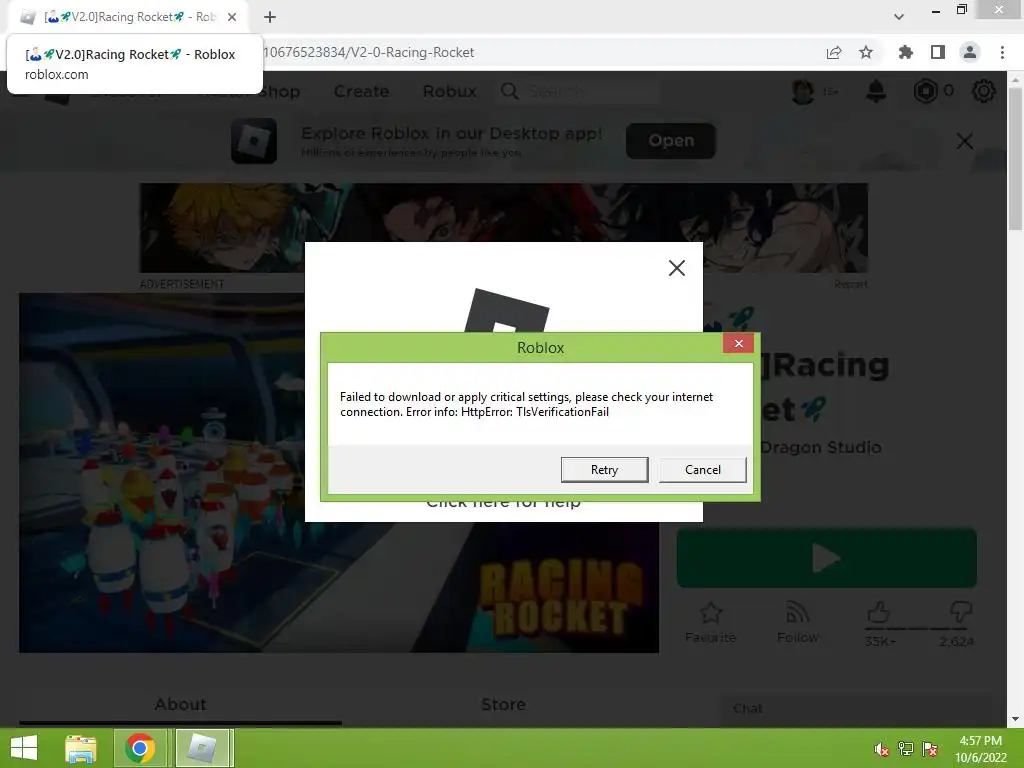The image size is (1024, 768).
Task: Click the Roblox search magnifier icon
Action: pyautogui.click(x=509, y=91)
